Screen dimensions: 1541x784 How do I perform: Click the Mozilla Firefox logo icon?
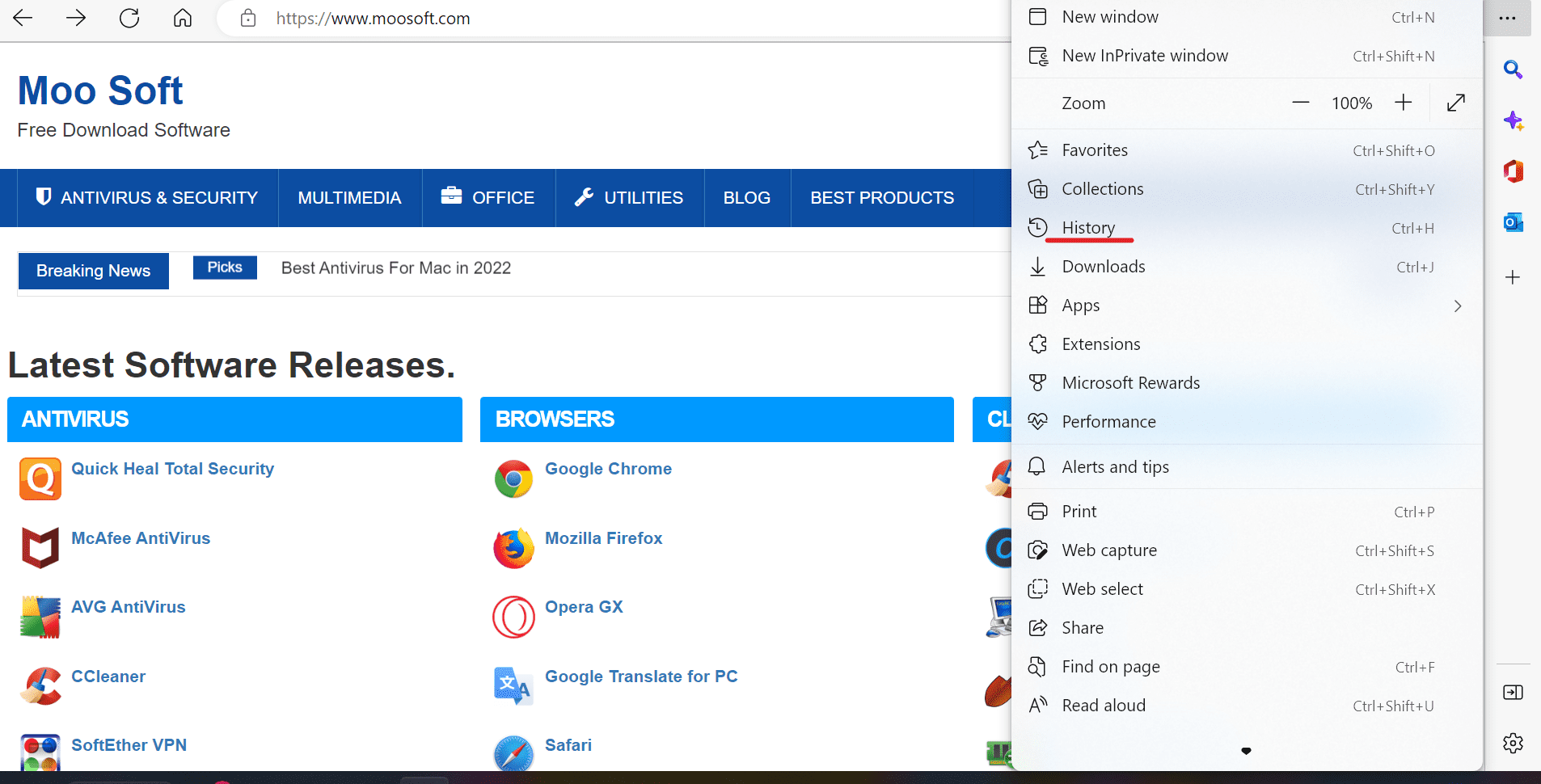coord(513,548)
